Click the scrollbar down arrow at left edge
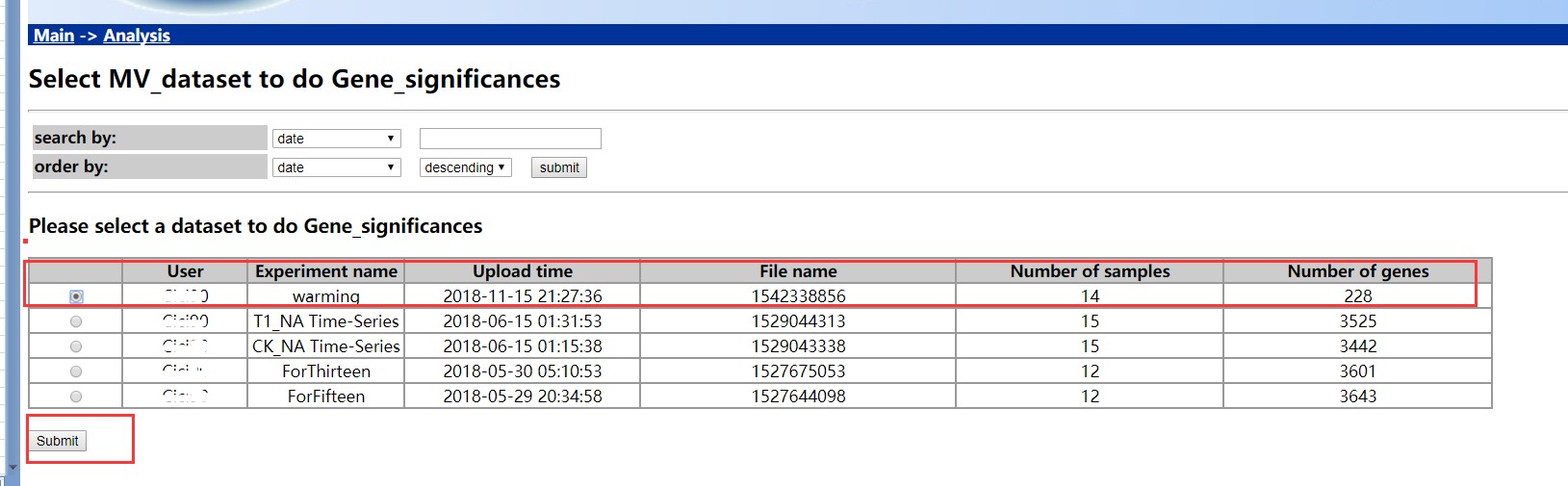Image resolution: width=1568 pixels, height=486 pixels. (x=13, y=468)
